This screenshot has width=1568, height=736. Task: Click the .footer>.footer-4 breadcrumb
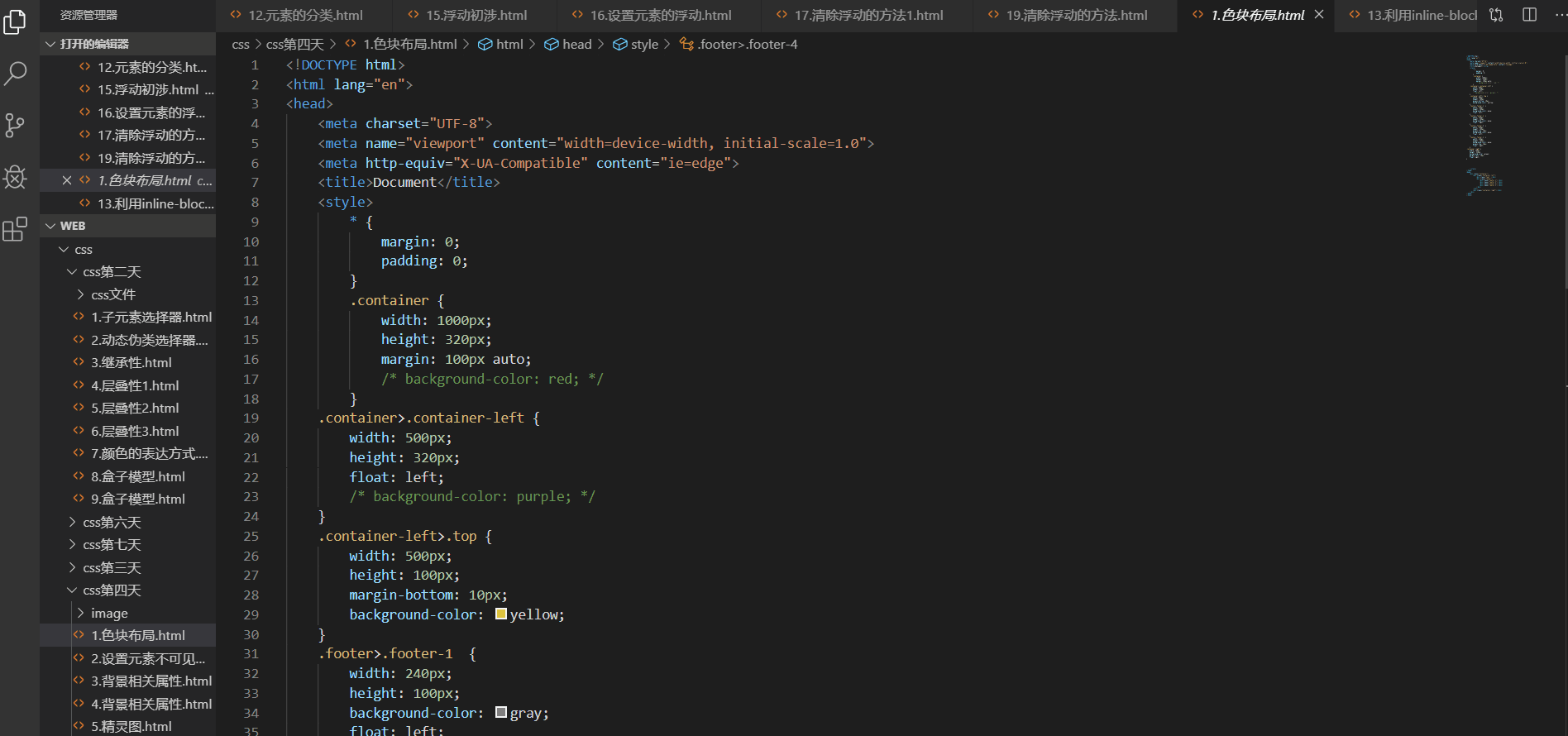739,44
